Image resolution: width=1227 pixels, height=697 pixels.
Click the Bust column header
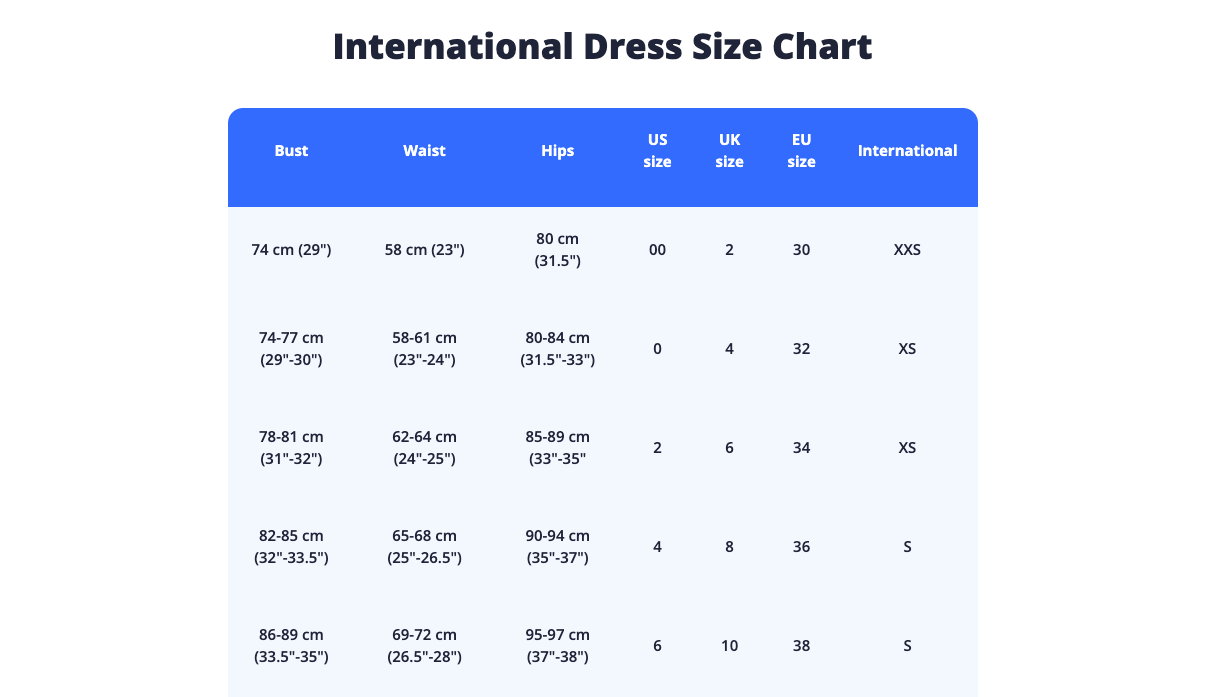(x=291, y=151)
